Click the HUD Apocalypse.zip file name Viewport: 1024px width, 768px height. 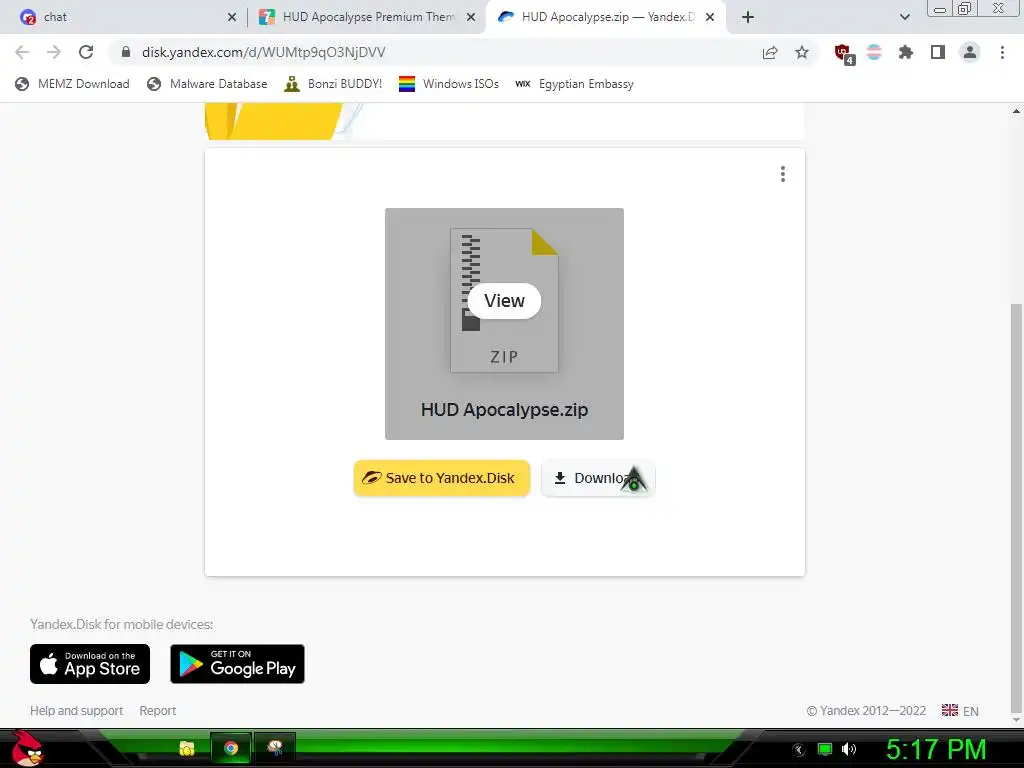tap(504, 409)
